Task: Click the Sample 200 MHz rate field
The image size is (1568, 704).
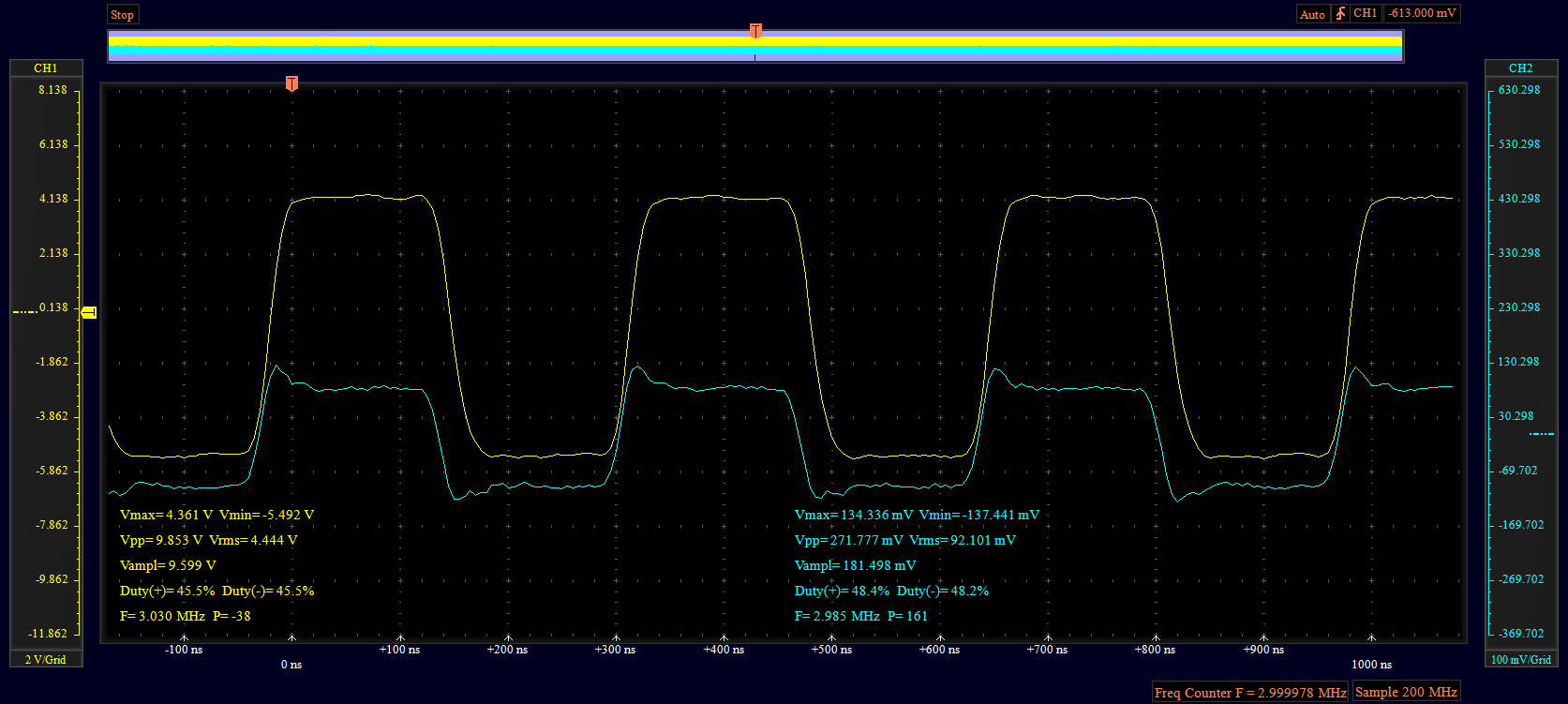Action: [x=1406, y=692]
